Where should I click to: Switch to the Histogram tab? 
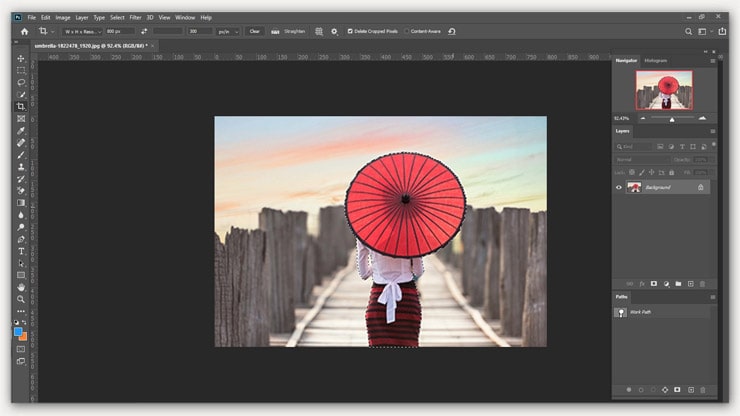pos(656,61)
